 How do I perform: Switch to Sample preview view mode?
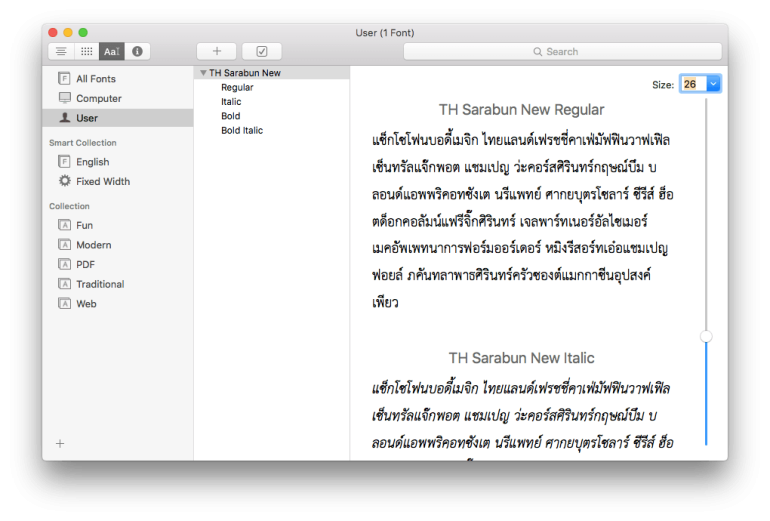pyautogui.click(x=62, y=51)
